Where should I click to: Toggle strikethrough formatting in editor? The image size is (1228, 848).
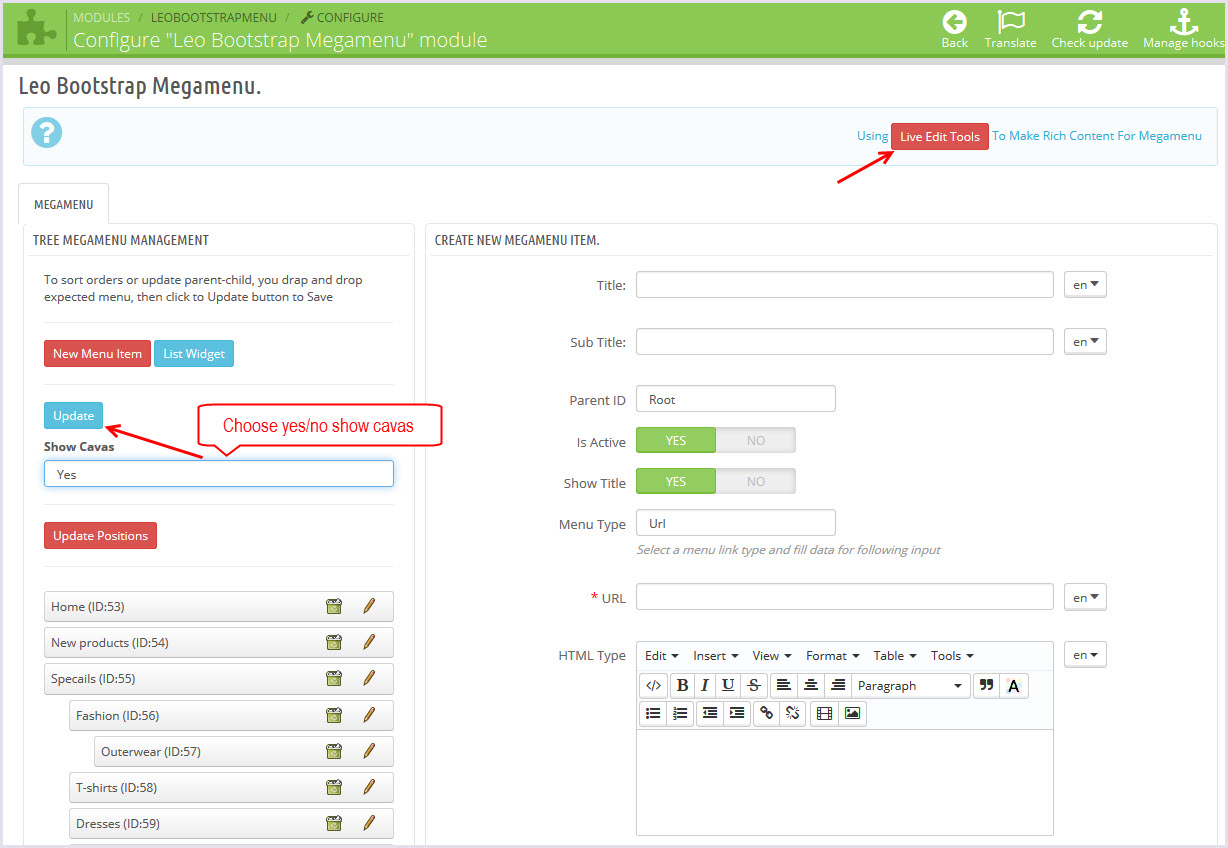click(x=753, y=685)
